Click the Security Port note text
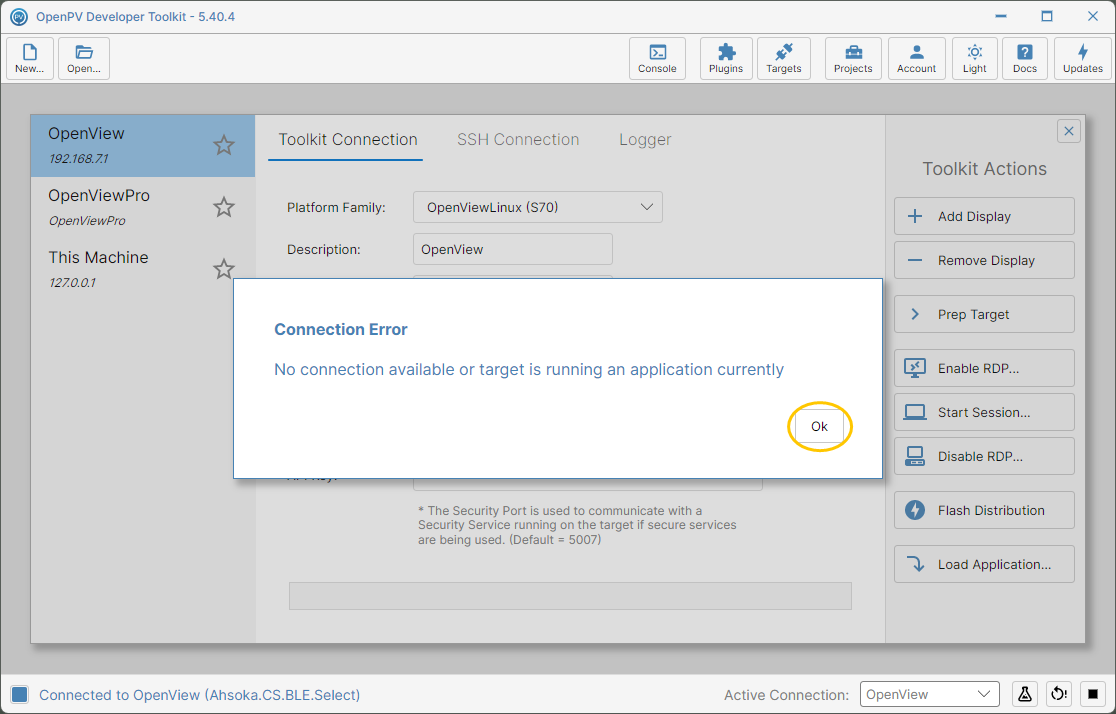The image size is (1116, 714). click(577, 525)
